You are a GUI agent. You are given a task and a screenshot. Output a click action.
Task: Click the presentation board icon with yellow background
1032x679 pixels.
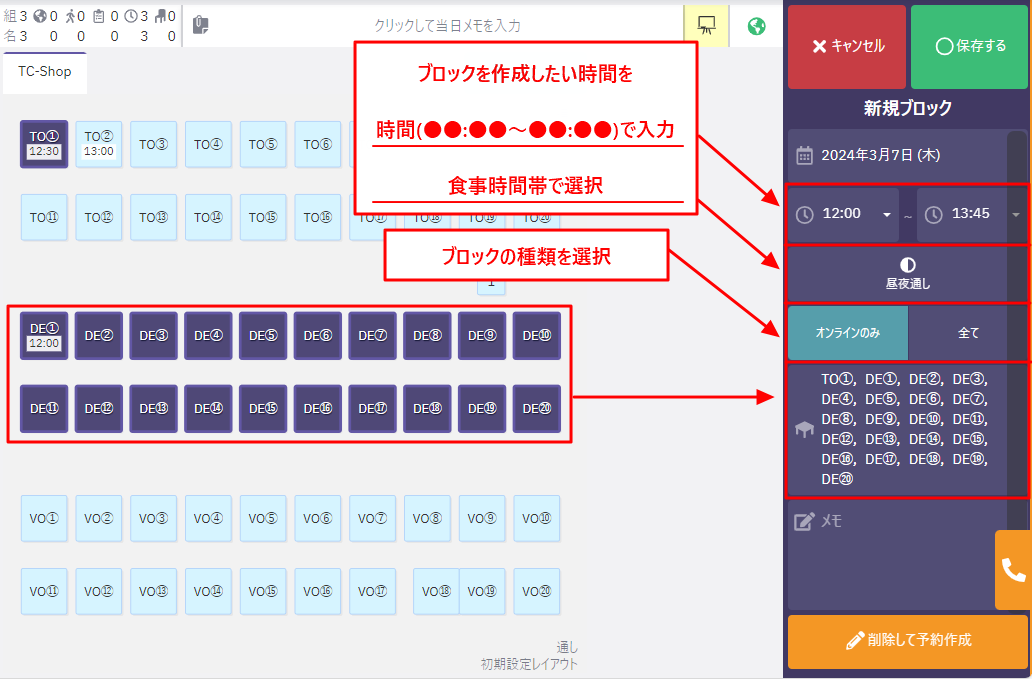pyautogui.click(x=706, y=26)
